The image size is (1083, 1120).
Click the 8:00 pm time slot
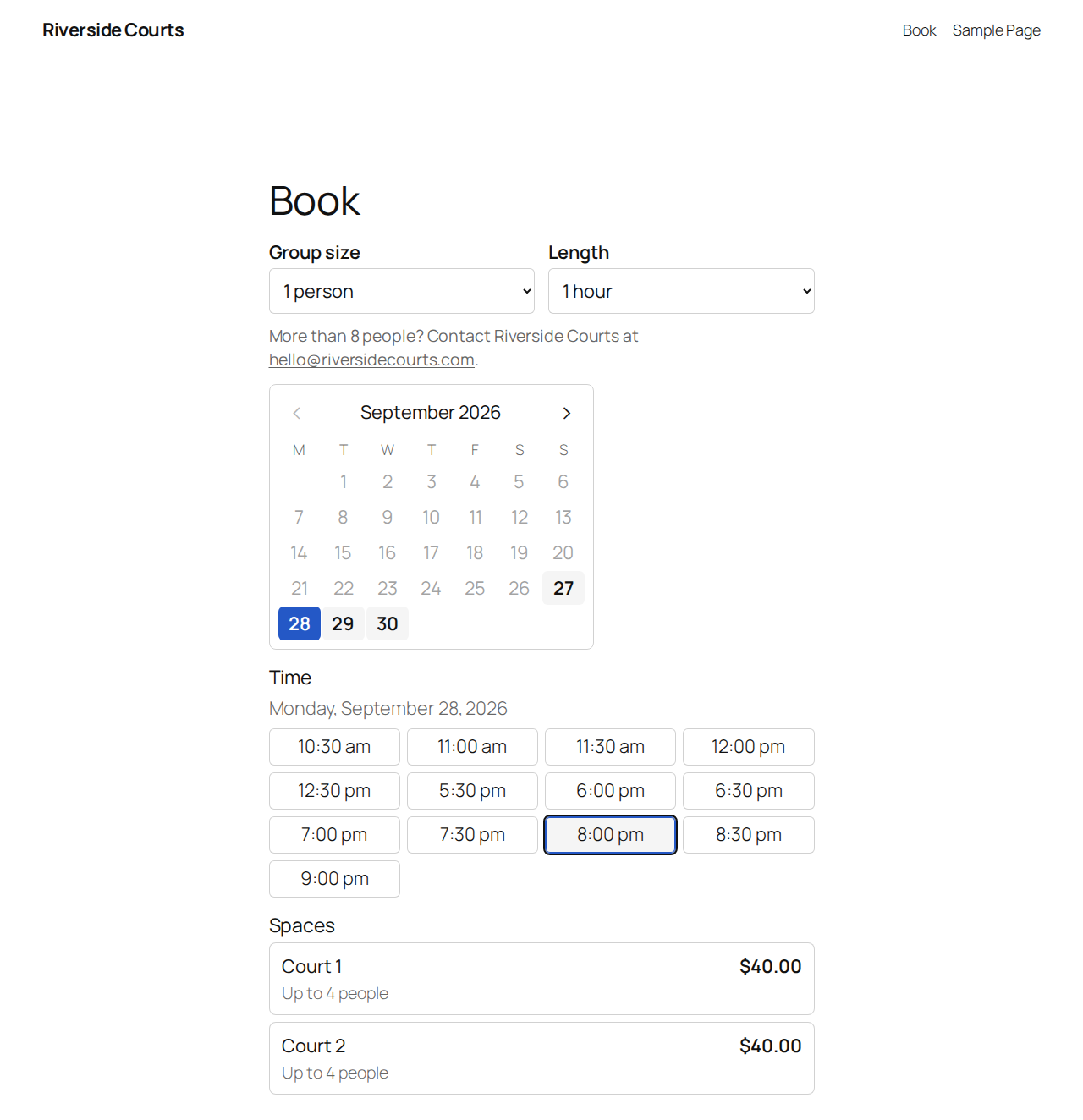pyautogui.click(x=610, y=835)
